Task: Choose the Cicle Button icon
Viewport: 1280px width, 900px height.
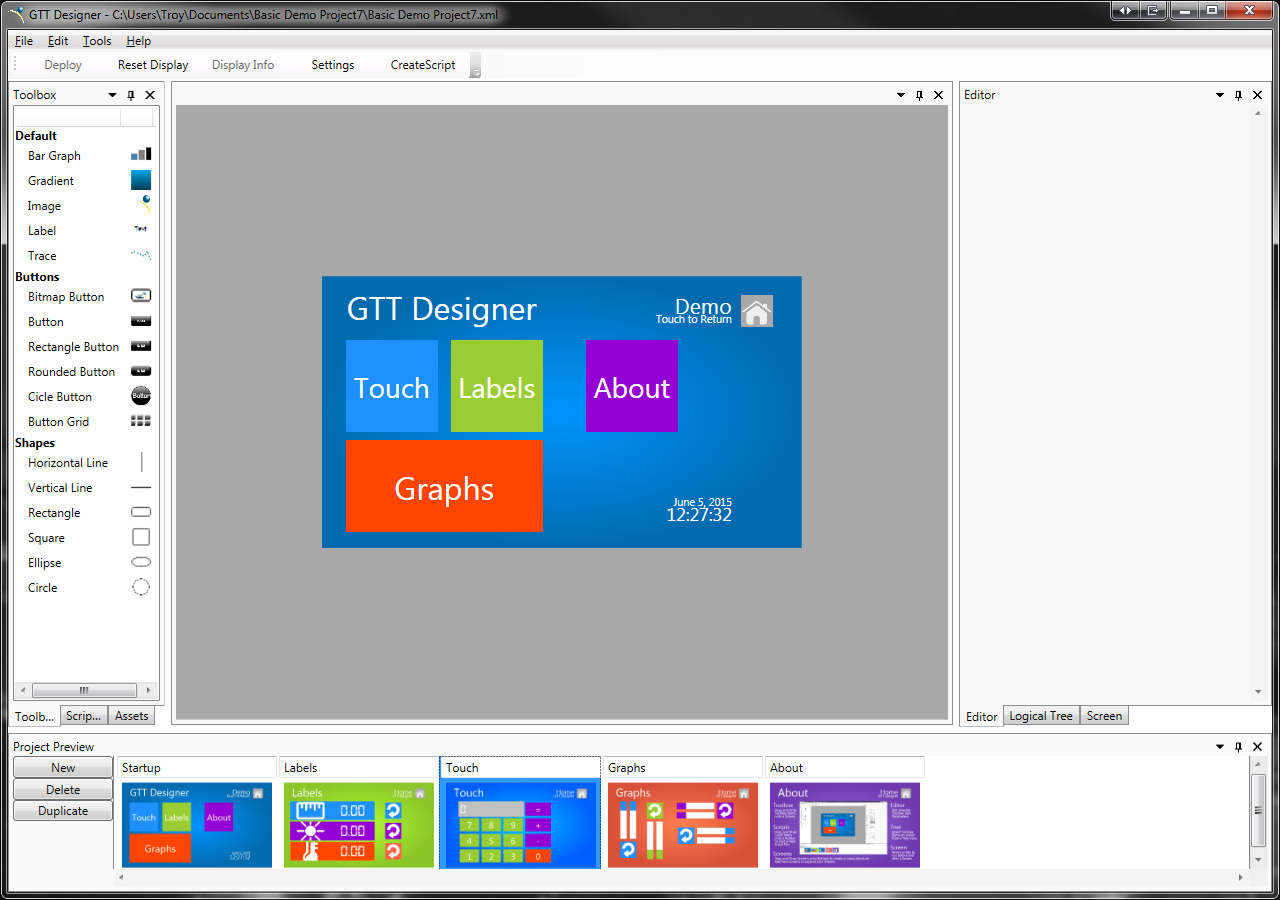Action: (x=141, y=396)
